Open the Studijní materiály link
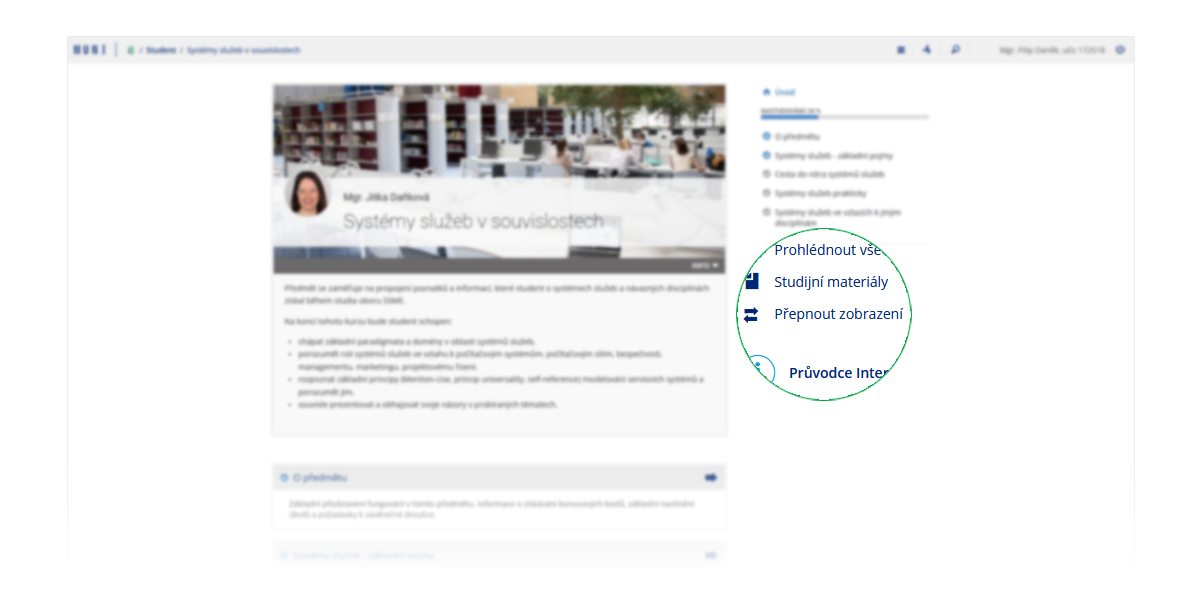This screenshot has width=1200, height=600. 830,282
